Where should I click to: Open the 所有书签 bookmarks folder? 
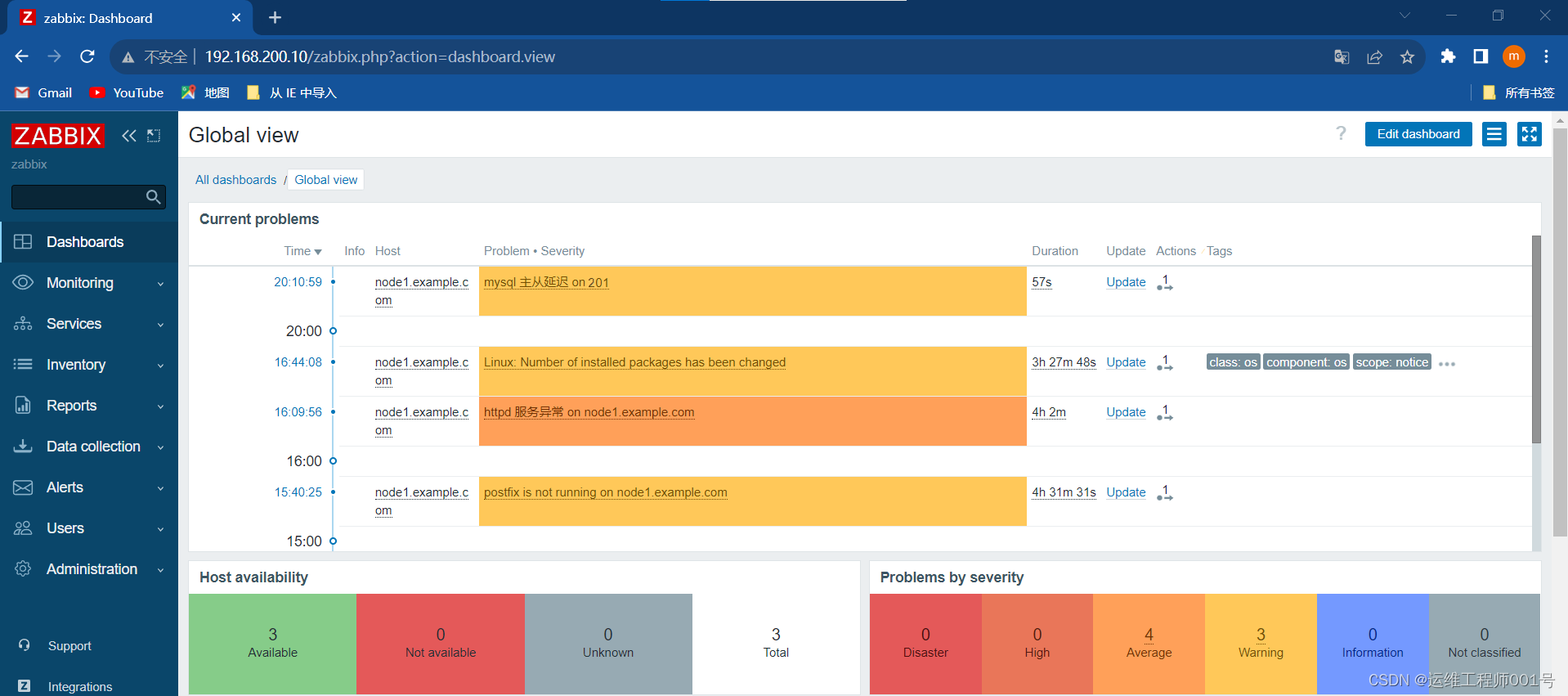[x=1519, y=92]
